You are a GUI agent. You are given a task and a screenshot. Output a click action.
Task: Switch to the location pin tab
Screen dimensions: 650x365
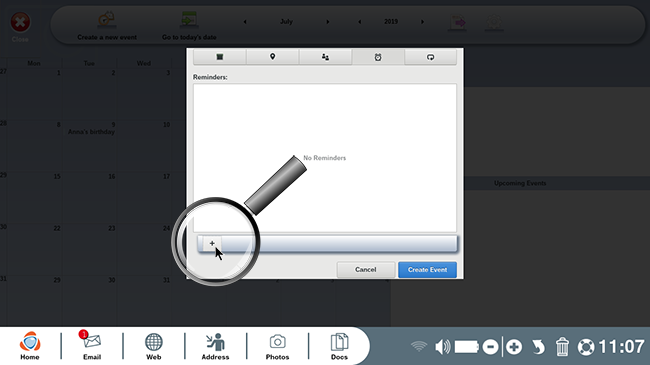(x=272, y=57)
